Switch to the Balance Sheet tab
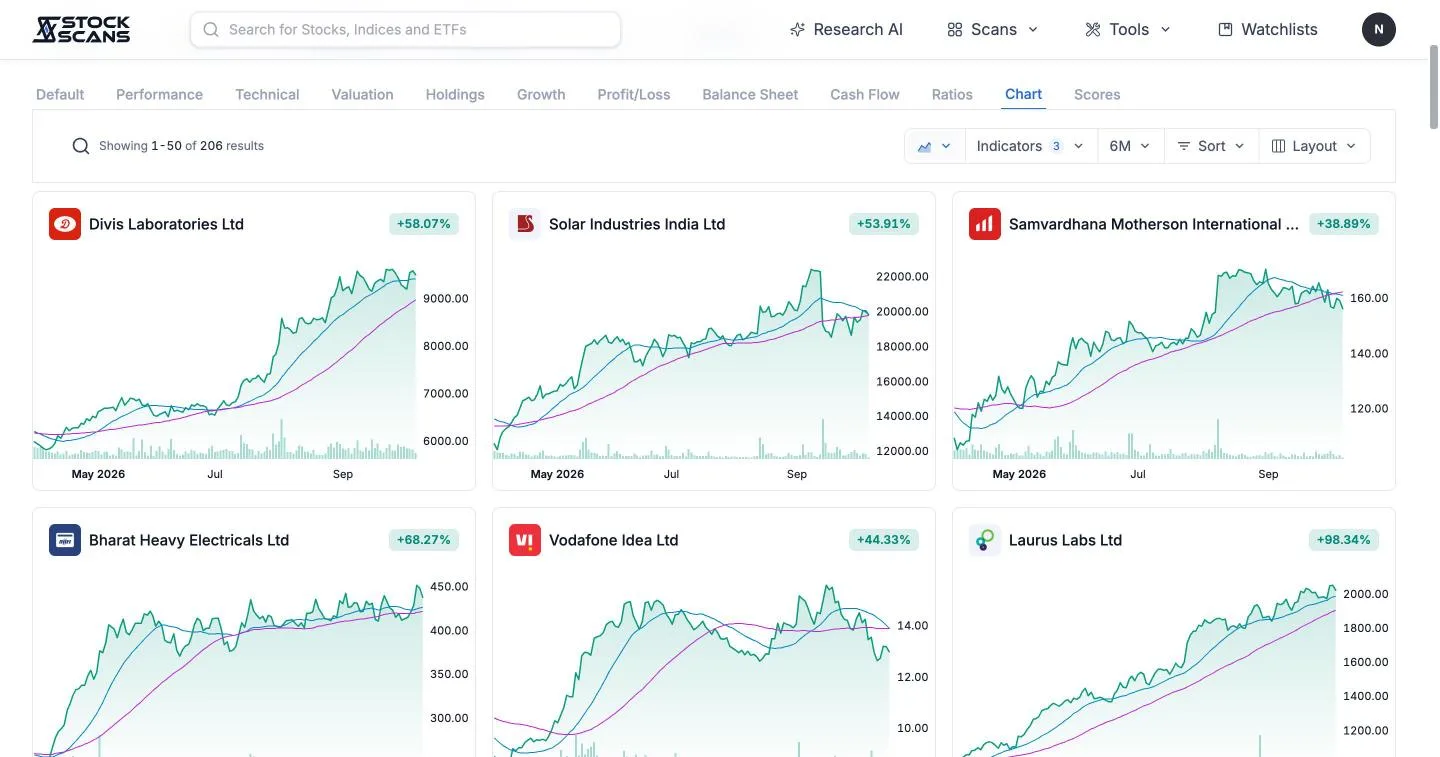 click(750, 94)
